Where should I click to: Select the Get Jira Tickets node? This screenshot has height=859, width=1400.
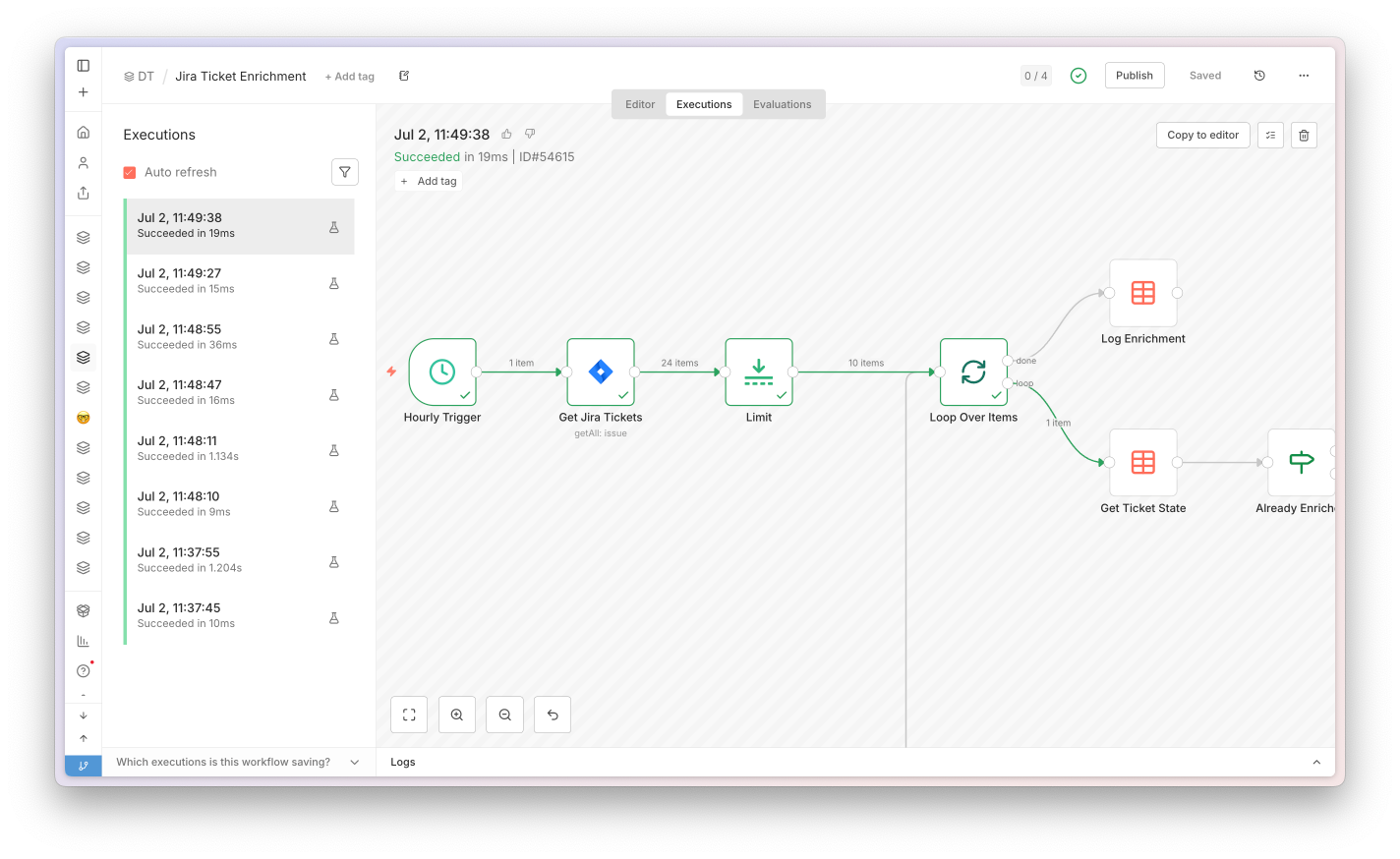click(601, 372)
